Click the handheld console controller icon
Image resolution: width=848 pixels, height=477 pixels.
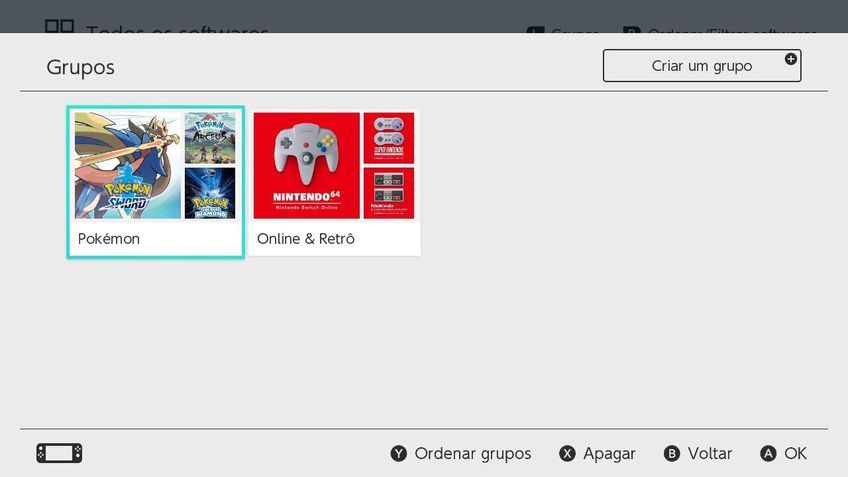59,453
